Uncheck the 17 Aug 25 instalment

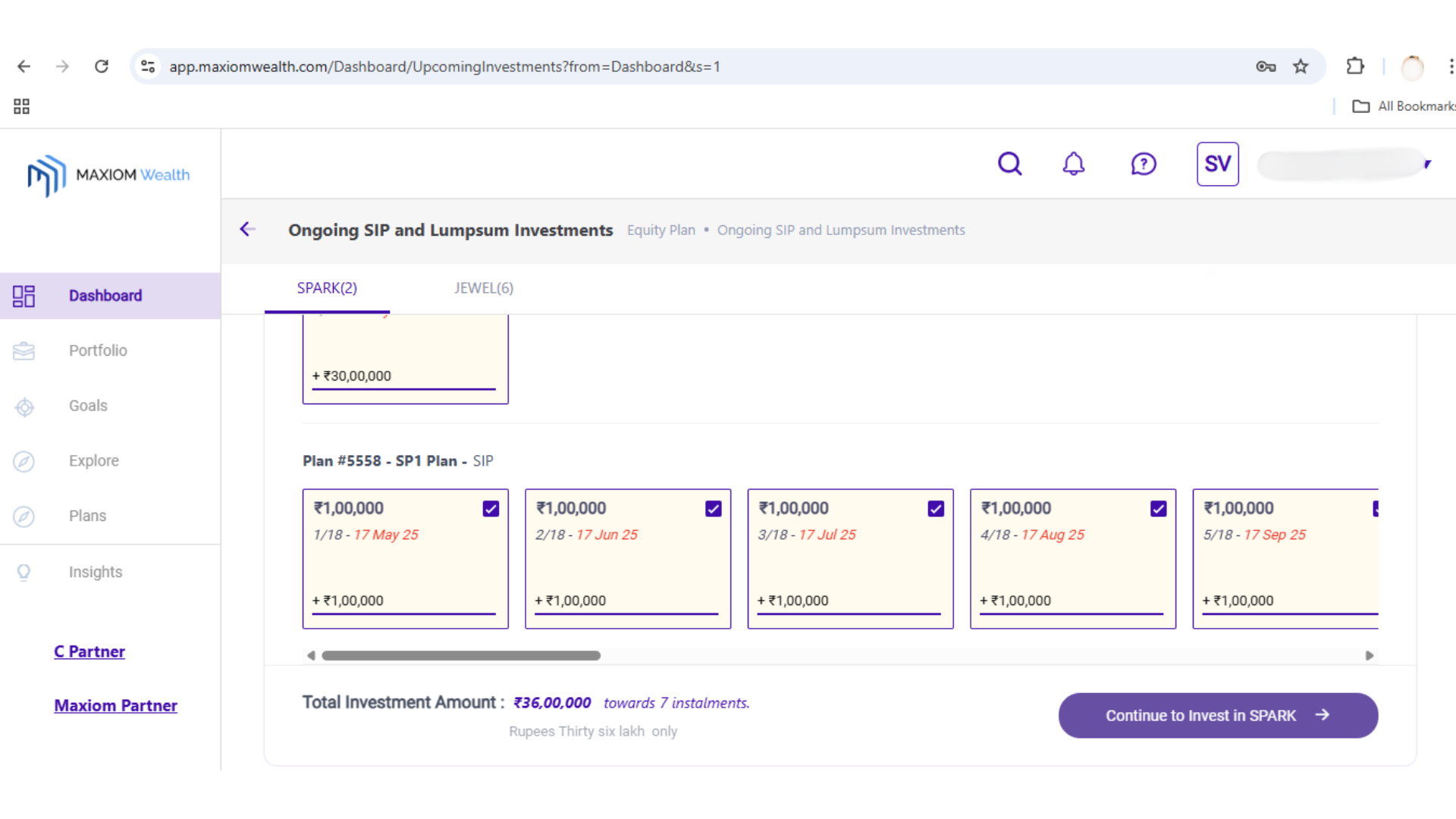point(1158,509)
